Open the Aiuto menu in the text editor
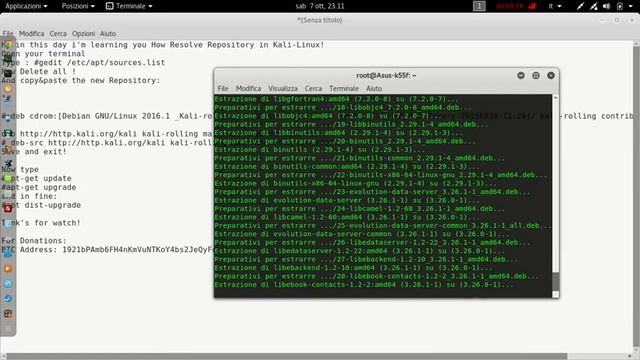The height and width of the screenshot is (360, 640). pos(108,33)
